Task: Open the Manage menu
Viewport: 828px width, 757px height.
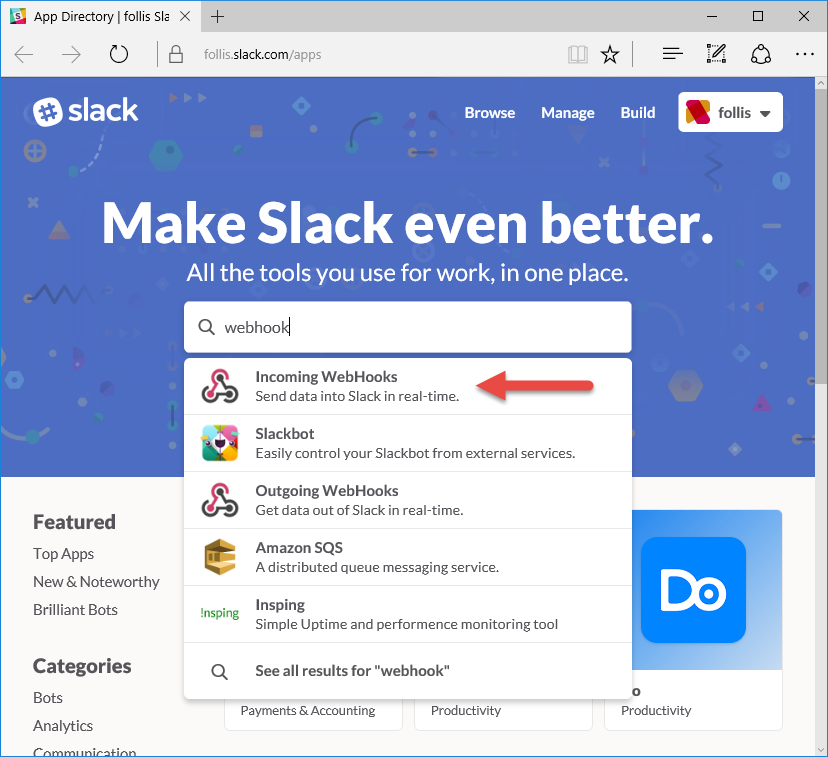Action: click(x=568, y=112)
